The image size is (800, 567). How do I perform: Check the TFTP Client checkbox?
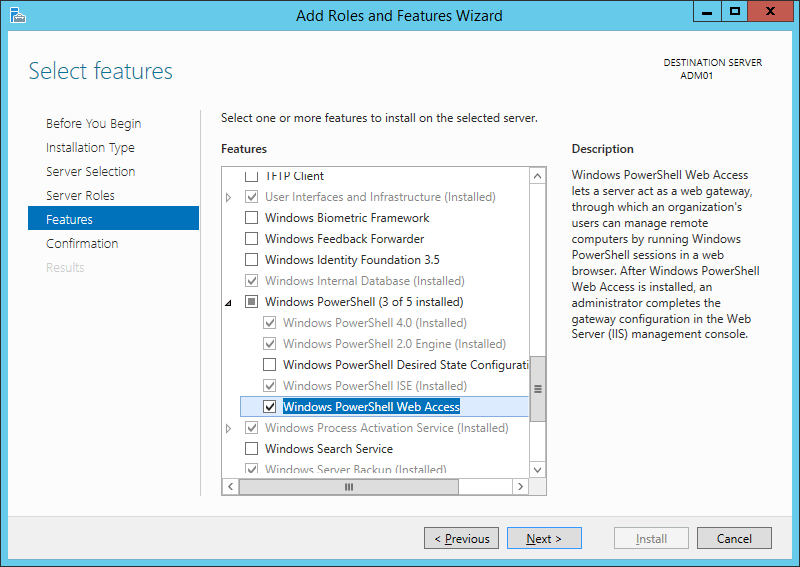click(252, 176)
